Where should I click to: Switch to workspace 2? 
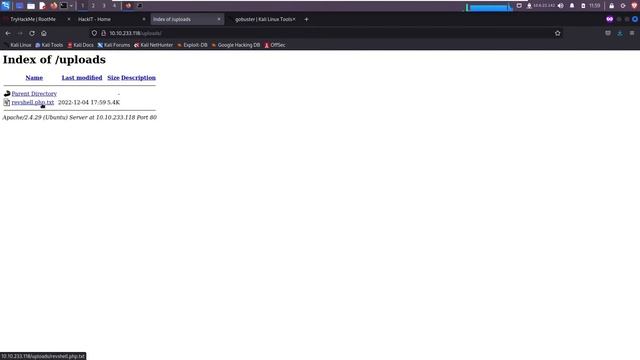coord(93,6)
